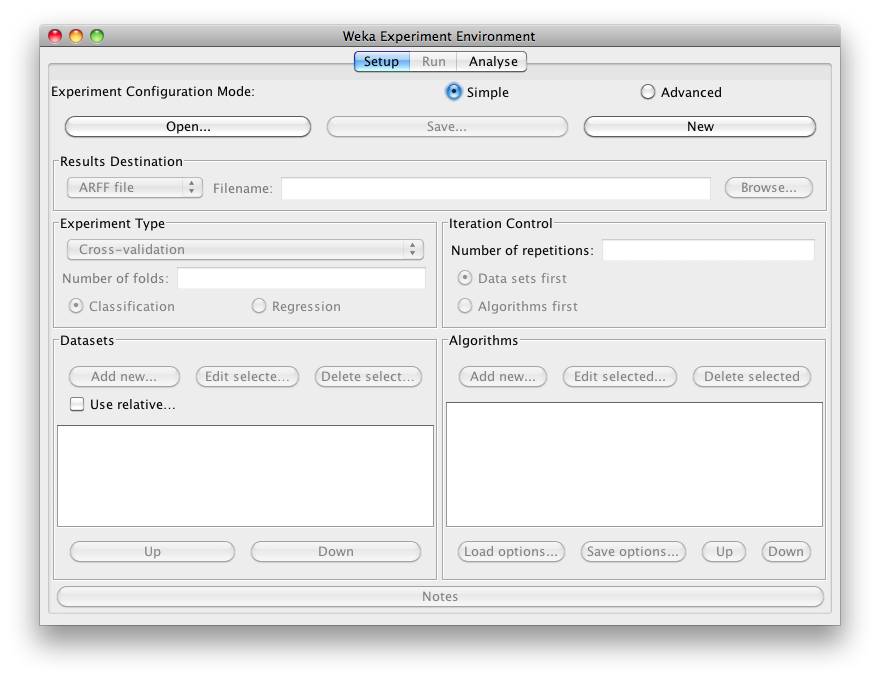This screenshot has height=680, width=880.
Task: Focus the Filename input field
Action: coord(496,188)
